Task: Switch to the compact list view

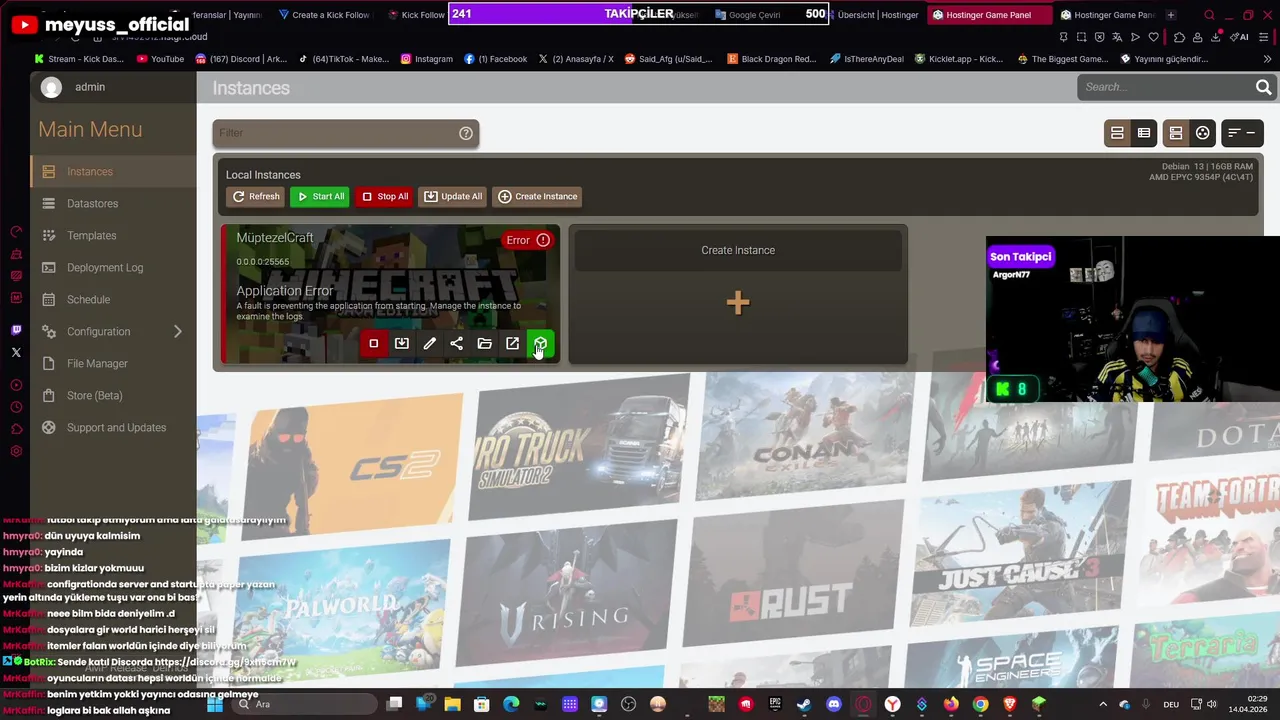Action: (x=1144, y=133)
